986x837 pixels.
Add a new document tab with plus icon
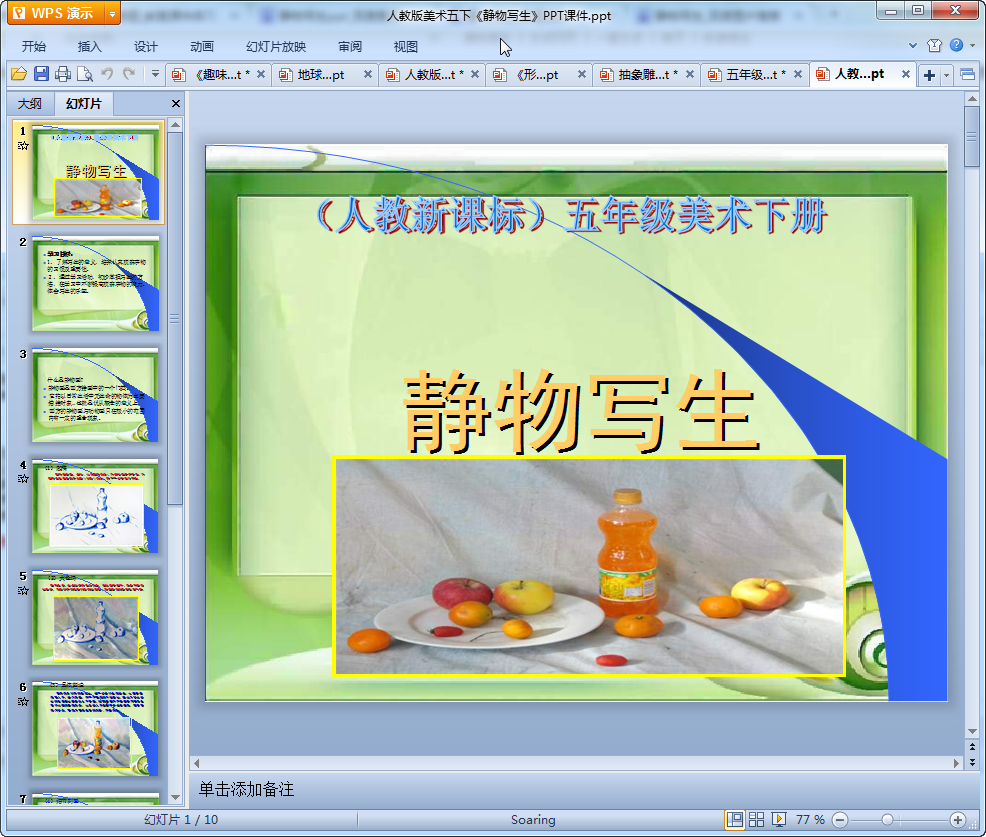click(x=929, y=75)
